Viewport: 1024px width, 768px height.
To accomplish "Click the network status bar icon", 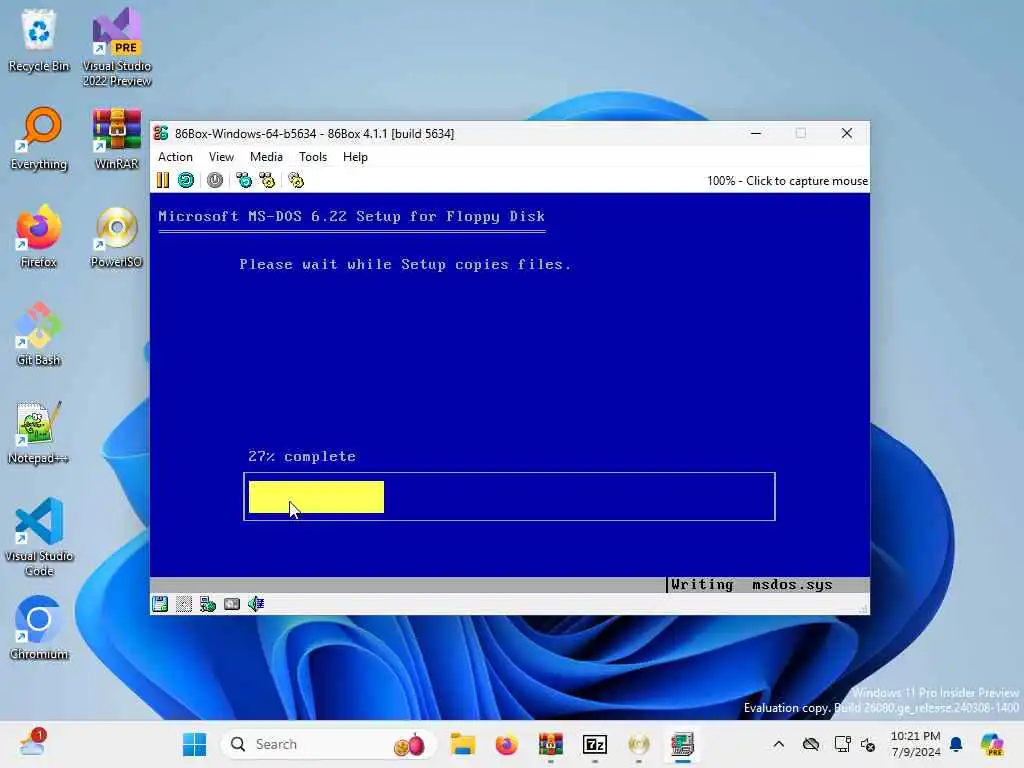I will [x=208, y=604].
